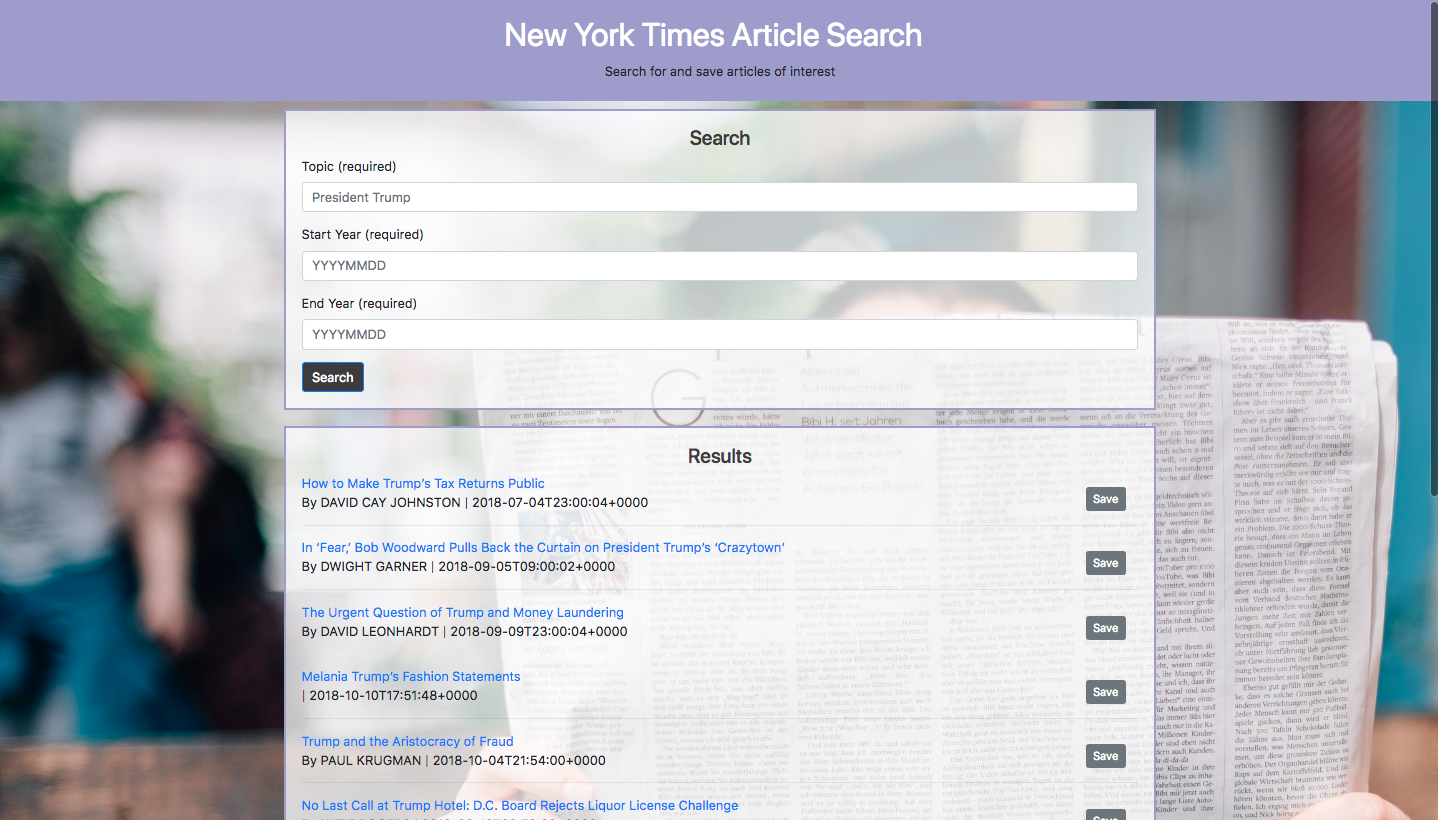
Task: Save the article about Trump's Tax Returns
Action: click(1105, 498)
